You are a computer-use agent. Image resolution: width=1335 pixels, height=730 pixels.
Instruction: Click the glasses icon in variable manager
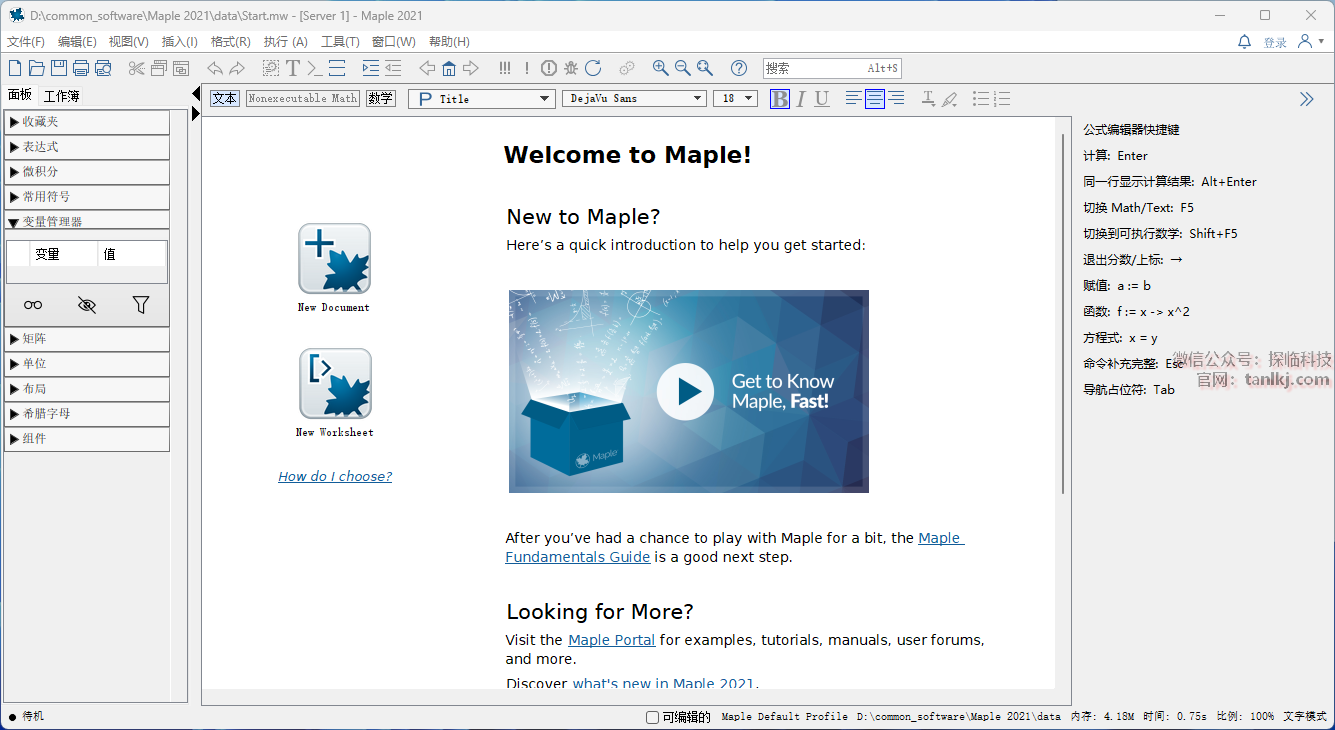(33, 305)
